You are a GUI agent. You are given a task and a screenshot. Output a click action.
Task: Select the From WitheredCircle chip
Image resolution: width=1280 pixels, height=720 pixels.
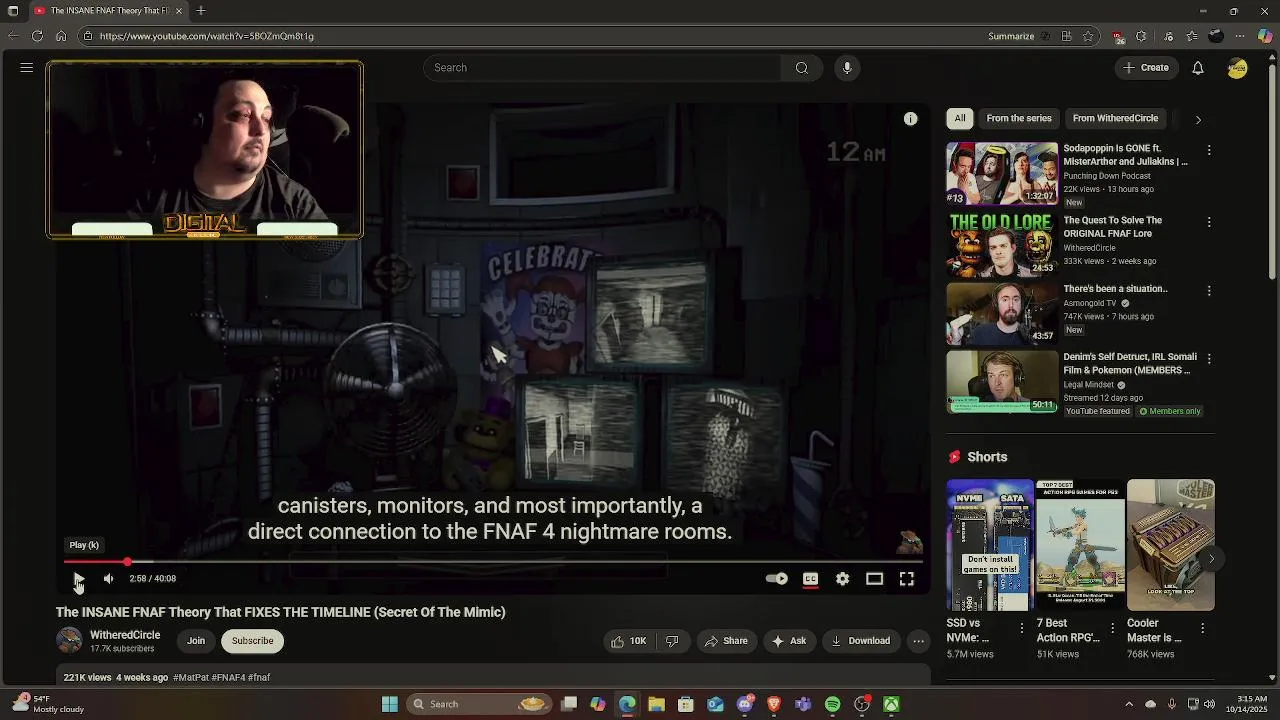[1115, 118]
